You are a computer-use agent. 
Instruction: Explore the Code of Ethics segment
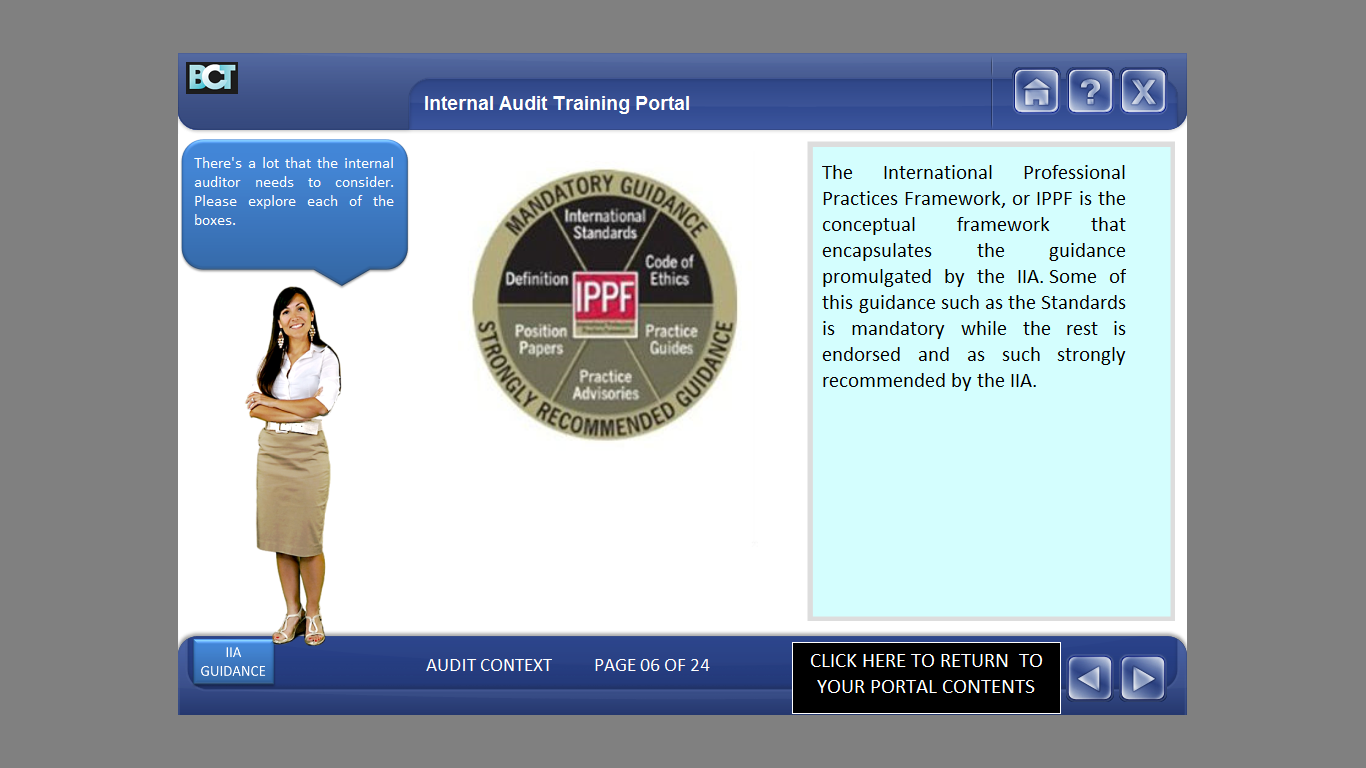pos(669,270)
